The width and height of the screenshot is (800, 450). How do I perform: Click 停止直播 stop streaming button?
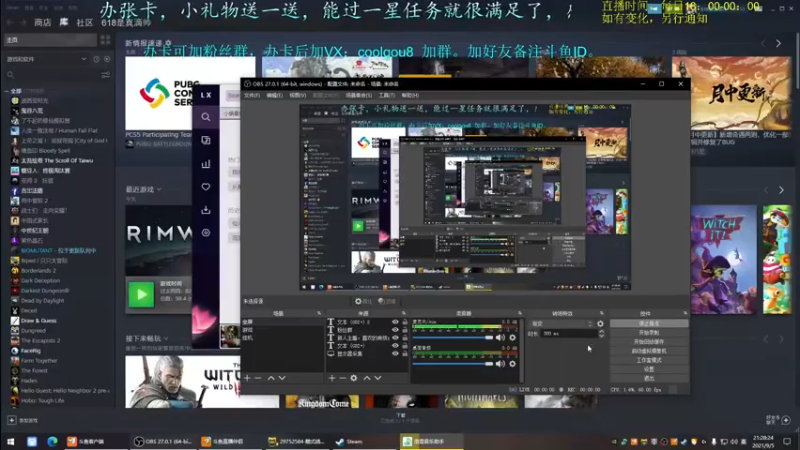[649, 323]
